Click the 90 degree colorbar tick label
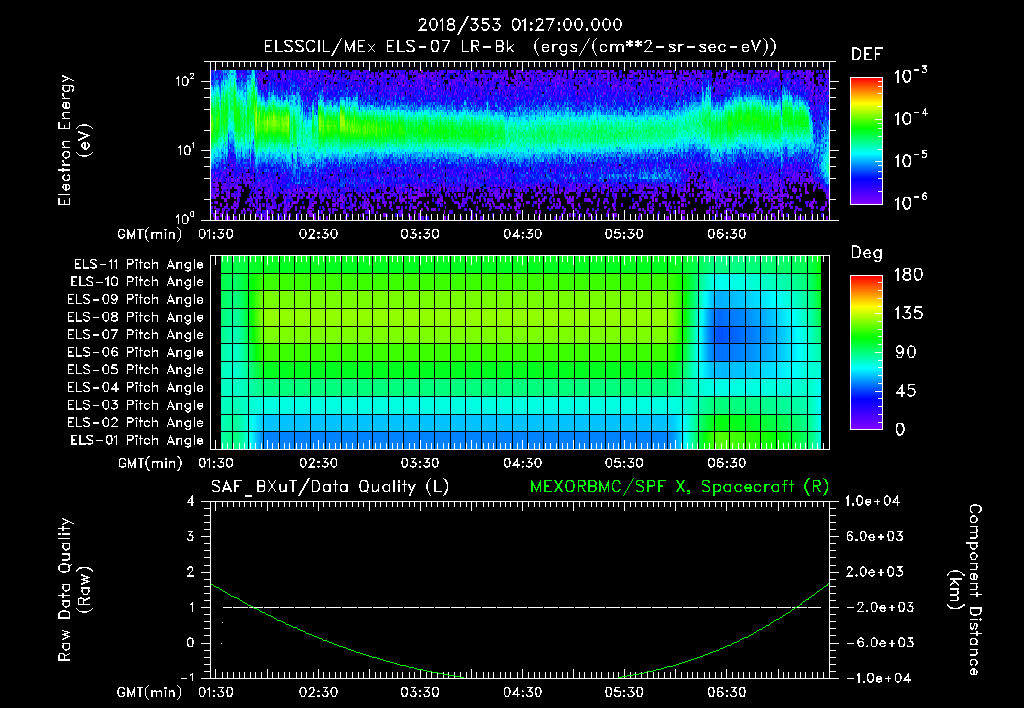 (904, 353)
